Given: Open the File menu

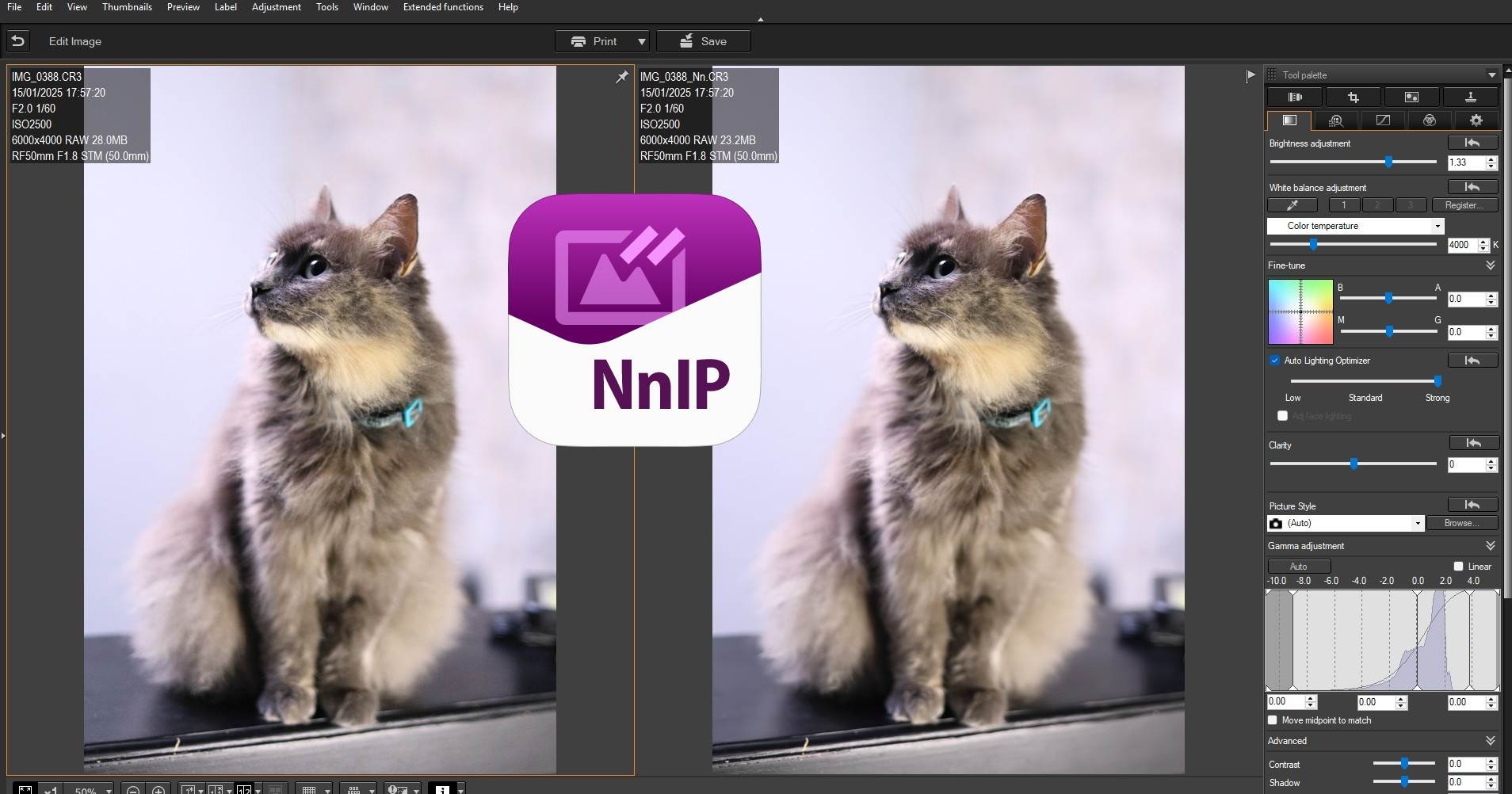Looking at the screenshot, I should [14, 7].
